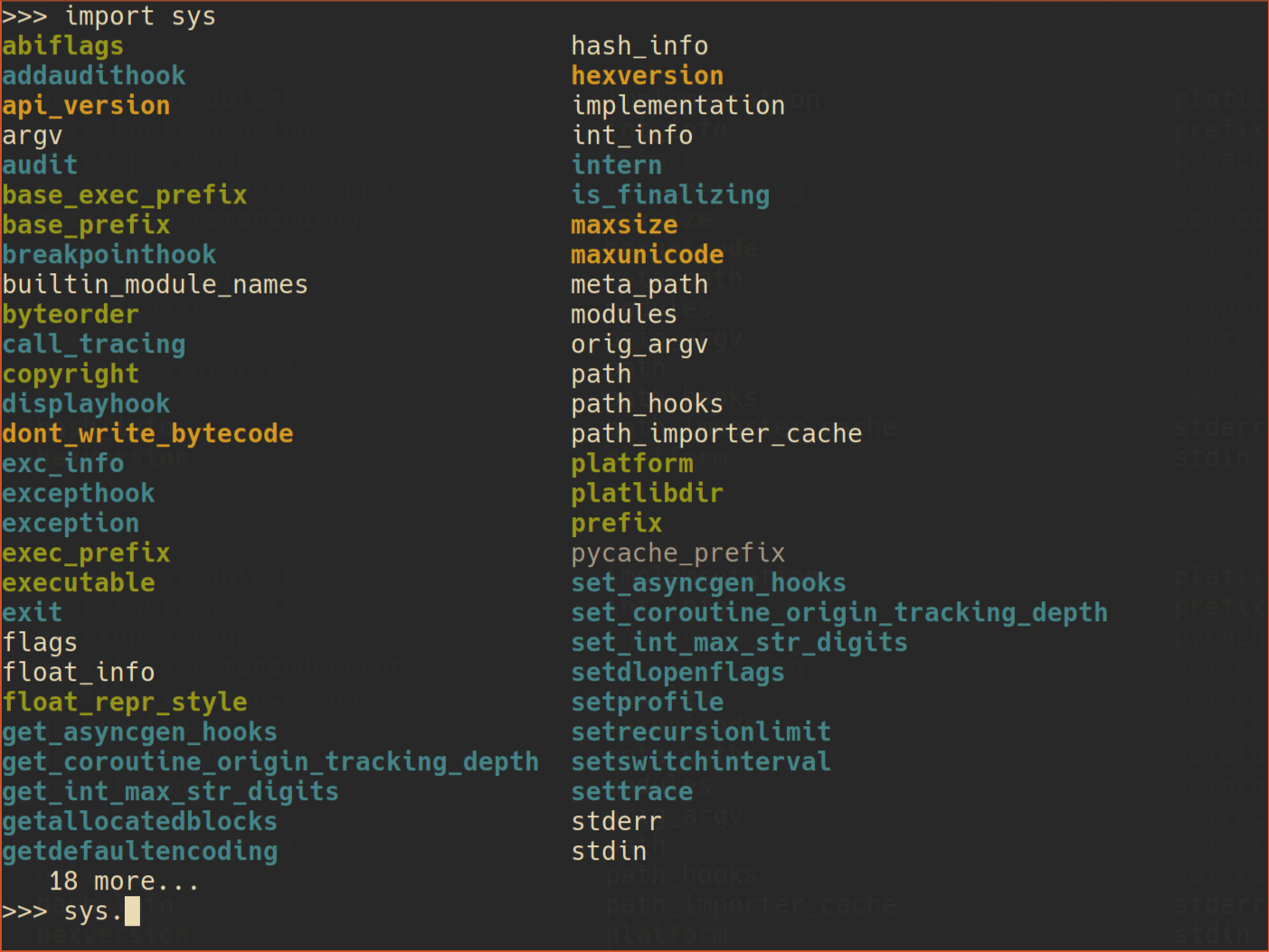Click path_importer_cache entry
The height and width of the screenshot is (952, 1269).
click(716, 434)
